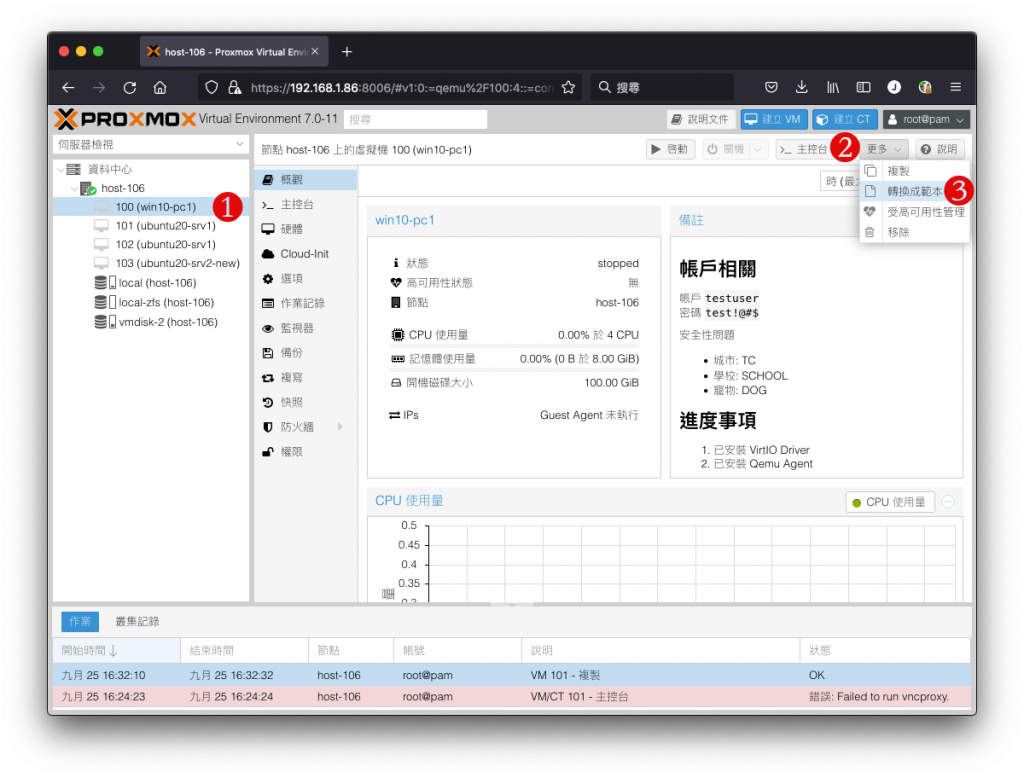The height and width of the screenshot is (778, 1024).
Task: Choose 受高可用性管理 from the menu
Action: (914, 212)
